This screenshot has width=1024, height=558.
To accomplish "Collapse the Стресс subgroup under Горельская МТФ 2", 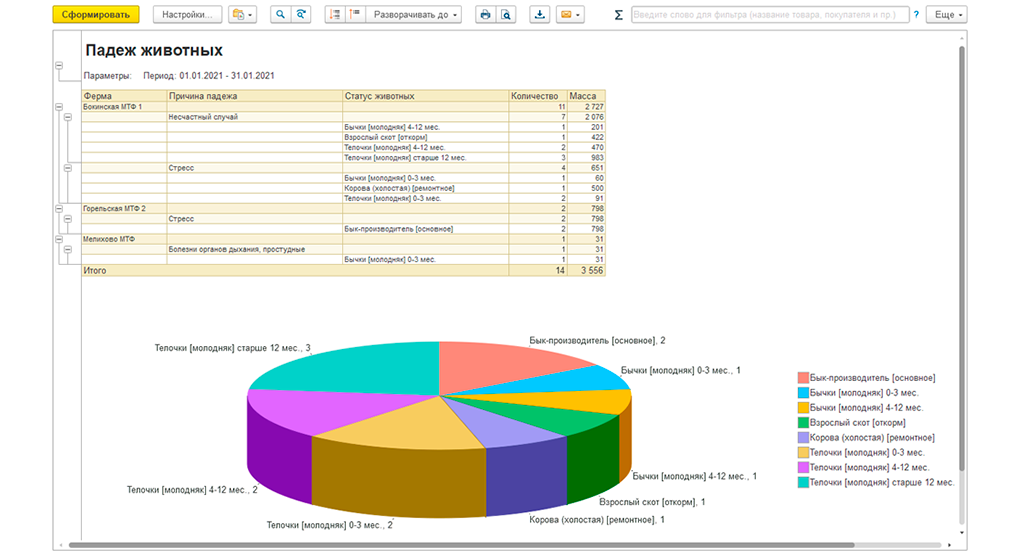I will click(68, 219).
